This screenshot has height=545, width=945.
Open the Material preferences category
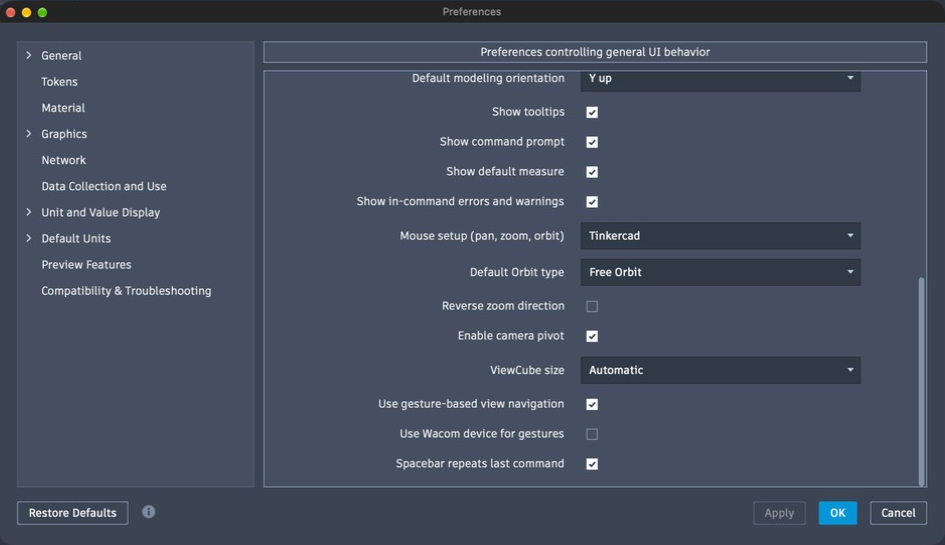click(x=63, y=108)
